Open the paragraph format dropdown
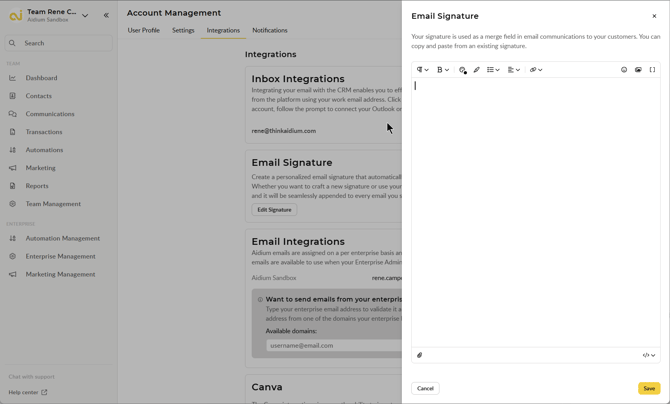Image resolution: width=670 pixels, height=404 pixels. point(422,70)
